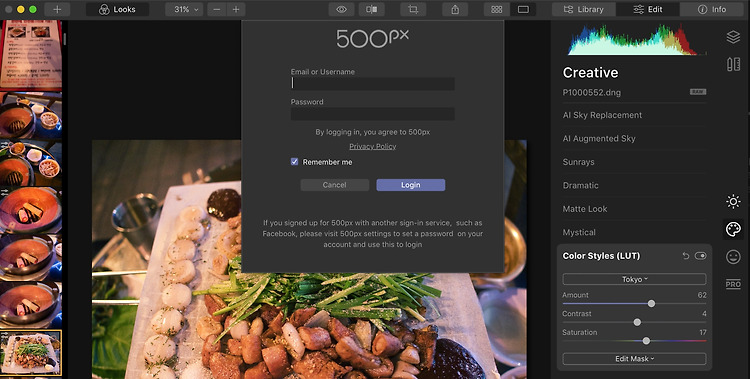Adjust the Amount slider handle

(651, 303)
